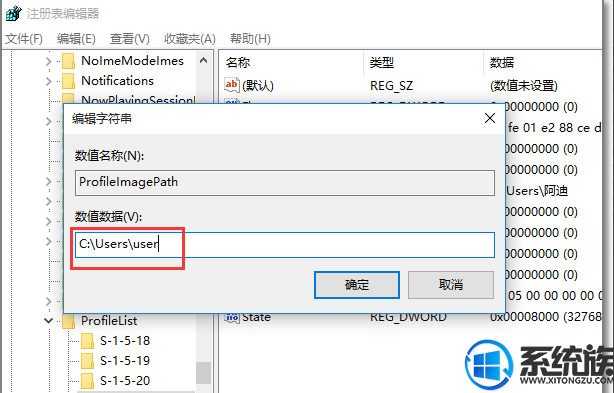Open the 文件(F) menu
This screenshot has height=393, width=614.
point(23,39)
